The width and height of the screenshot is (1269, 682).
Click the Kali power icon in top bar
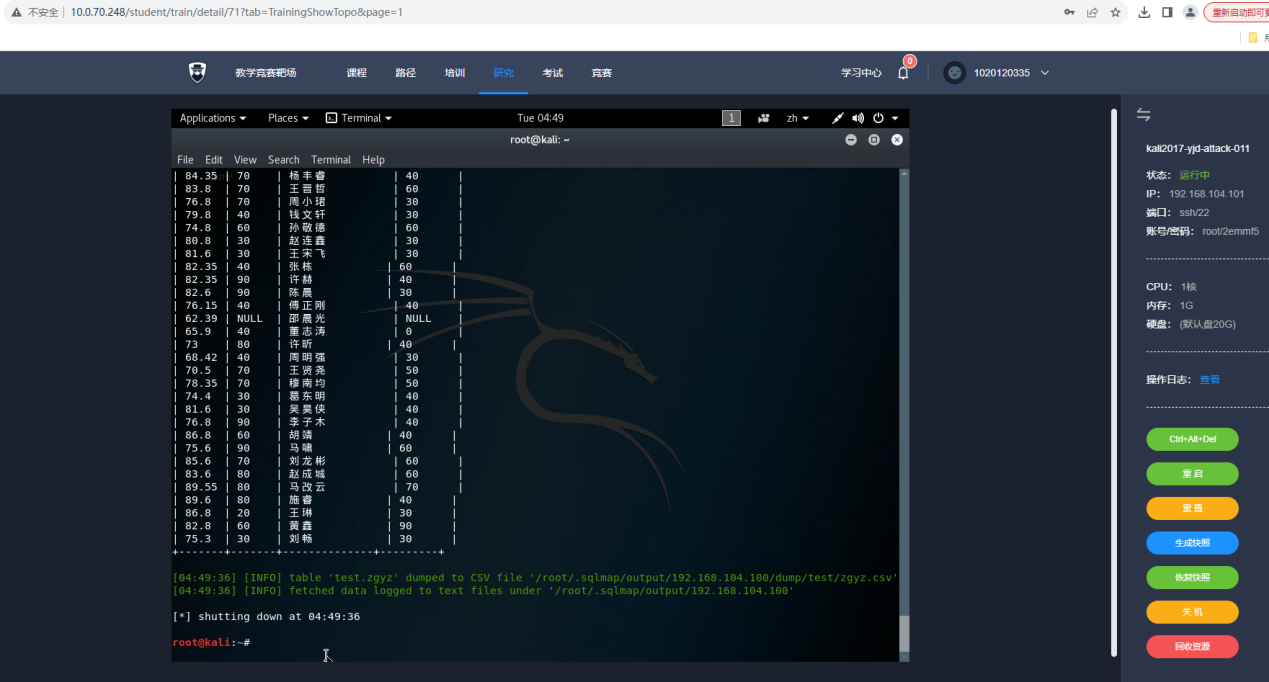click(x=879, y=118)
